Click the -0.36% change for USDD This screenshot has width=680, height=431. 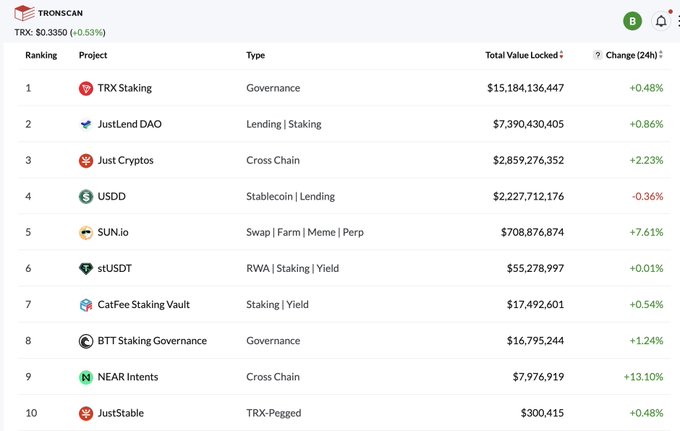click(x=647, y=196)
